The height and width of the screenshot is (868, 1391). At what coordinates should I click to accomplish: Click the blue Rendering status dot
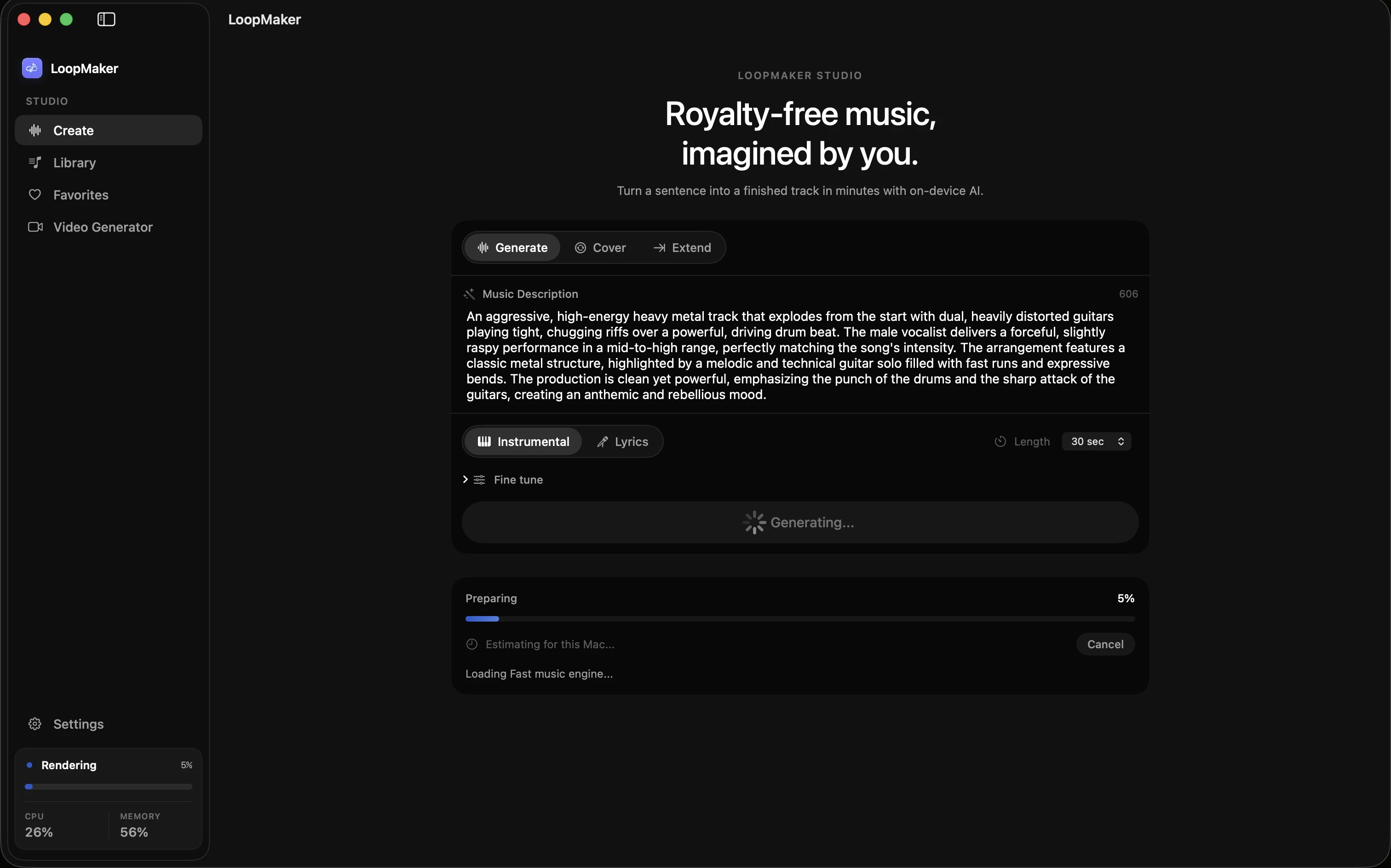(x=29, y=765)
